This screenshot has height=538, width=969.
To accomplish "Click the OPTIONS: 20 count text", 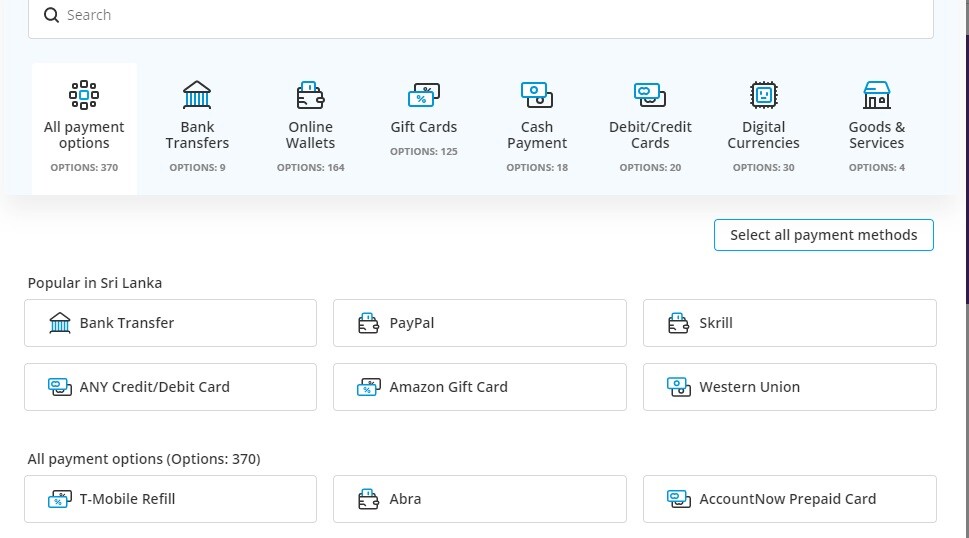I will pyautogui.click(x=650, y=167).
